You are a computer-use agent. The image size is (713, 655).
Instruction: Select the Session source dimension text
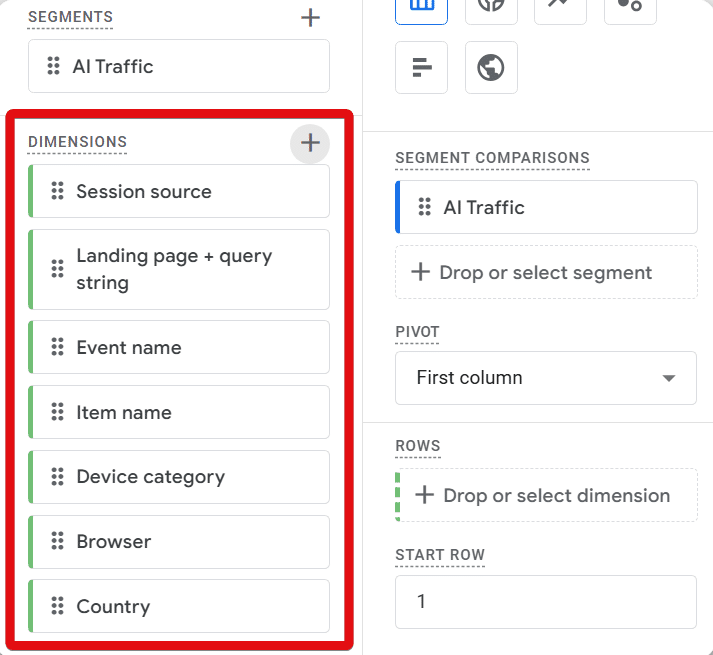click(x=144, y=191)
